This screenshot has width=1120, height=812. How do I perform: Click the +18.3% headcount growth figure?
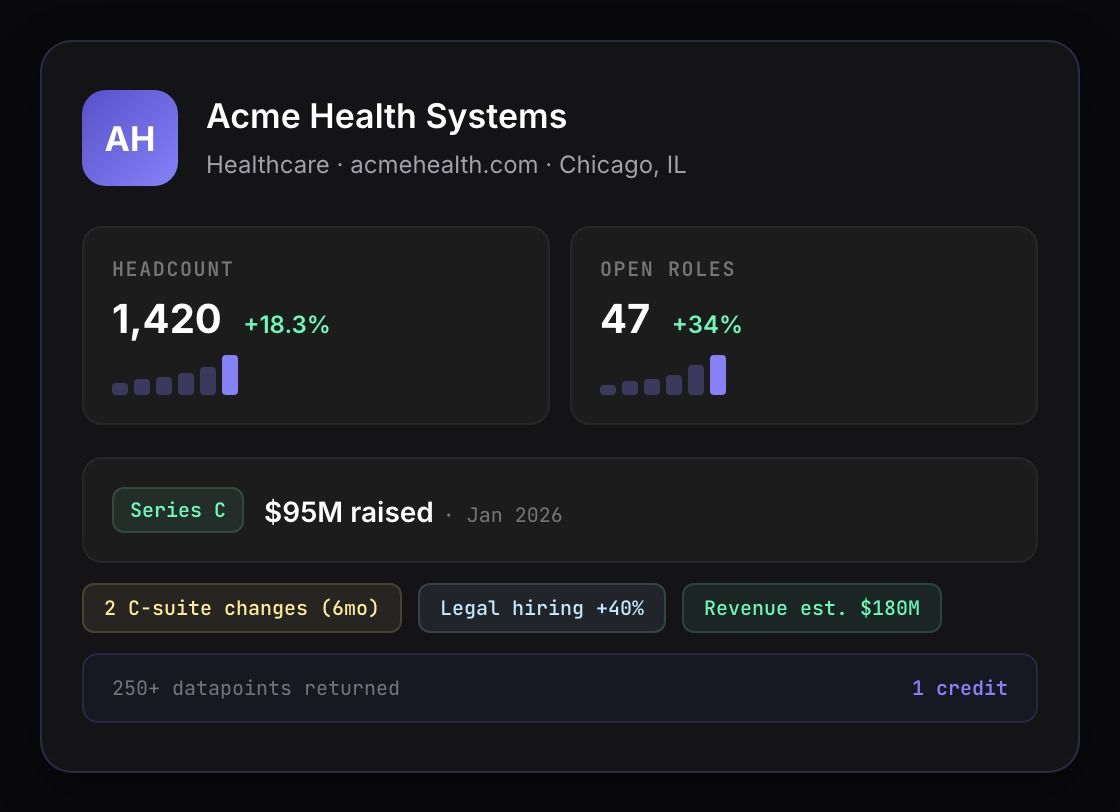[286, 324]
